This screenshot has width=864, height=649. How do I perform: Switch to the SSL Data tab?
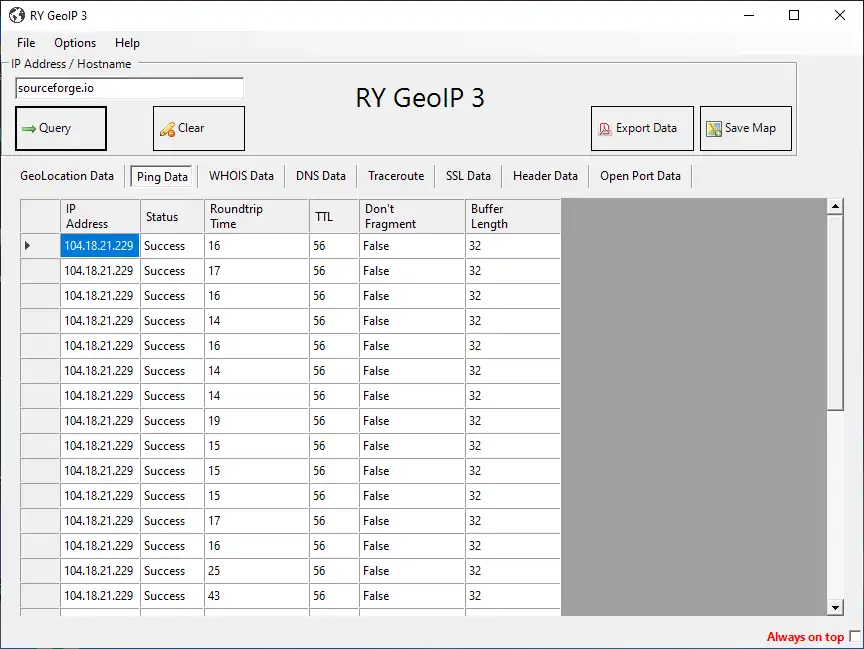click(x=468, y=176)
